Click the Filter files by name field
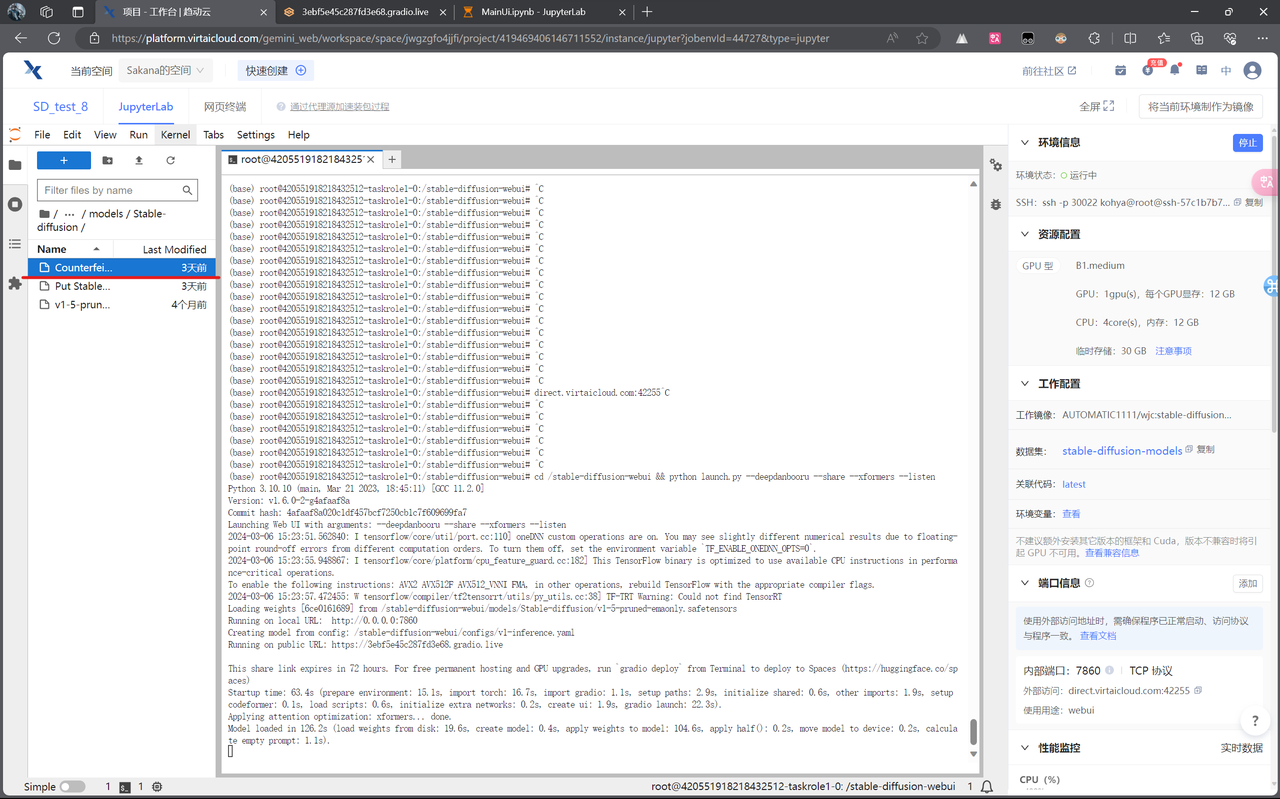This screenshot has height=799, width=1280. (117, 190)
